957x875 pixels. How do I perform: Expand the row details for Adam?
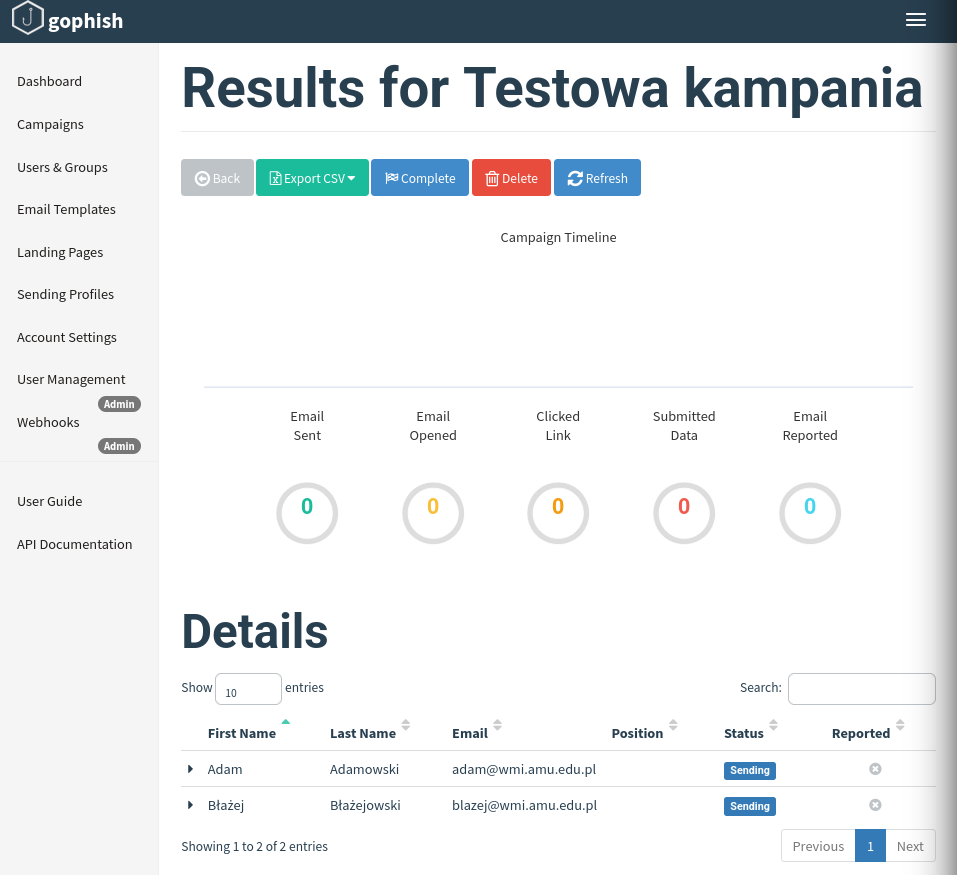coord(190,769)
